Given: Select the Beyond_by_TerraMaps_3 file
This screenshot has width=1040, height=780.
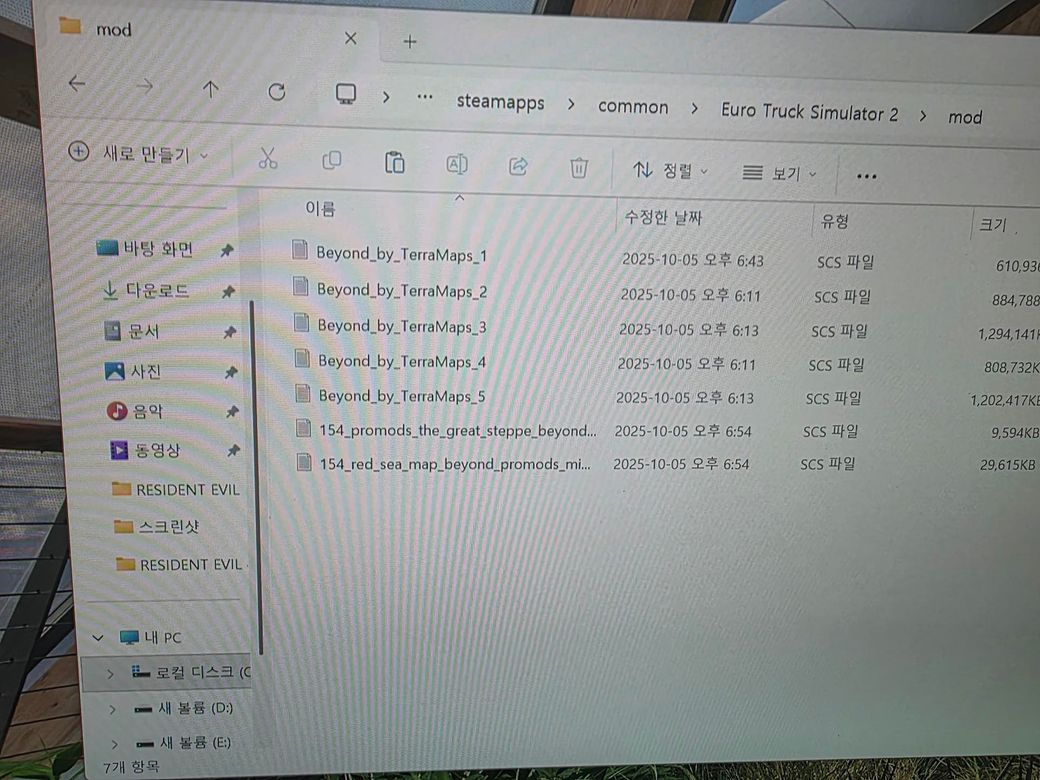Looking at the screenshot, I should pos(401,326).
